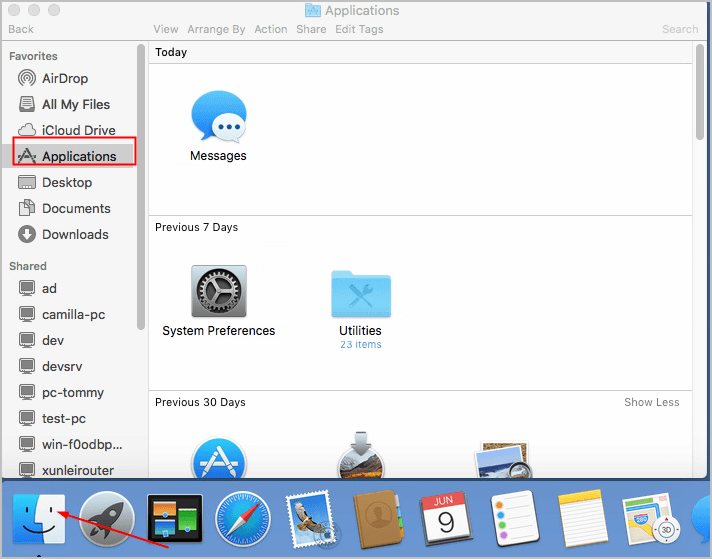The image size is (712, 559).
Task: Open the Preview app icon
Action: click(x=503, y=460)
